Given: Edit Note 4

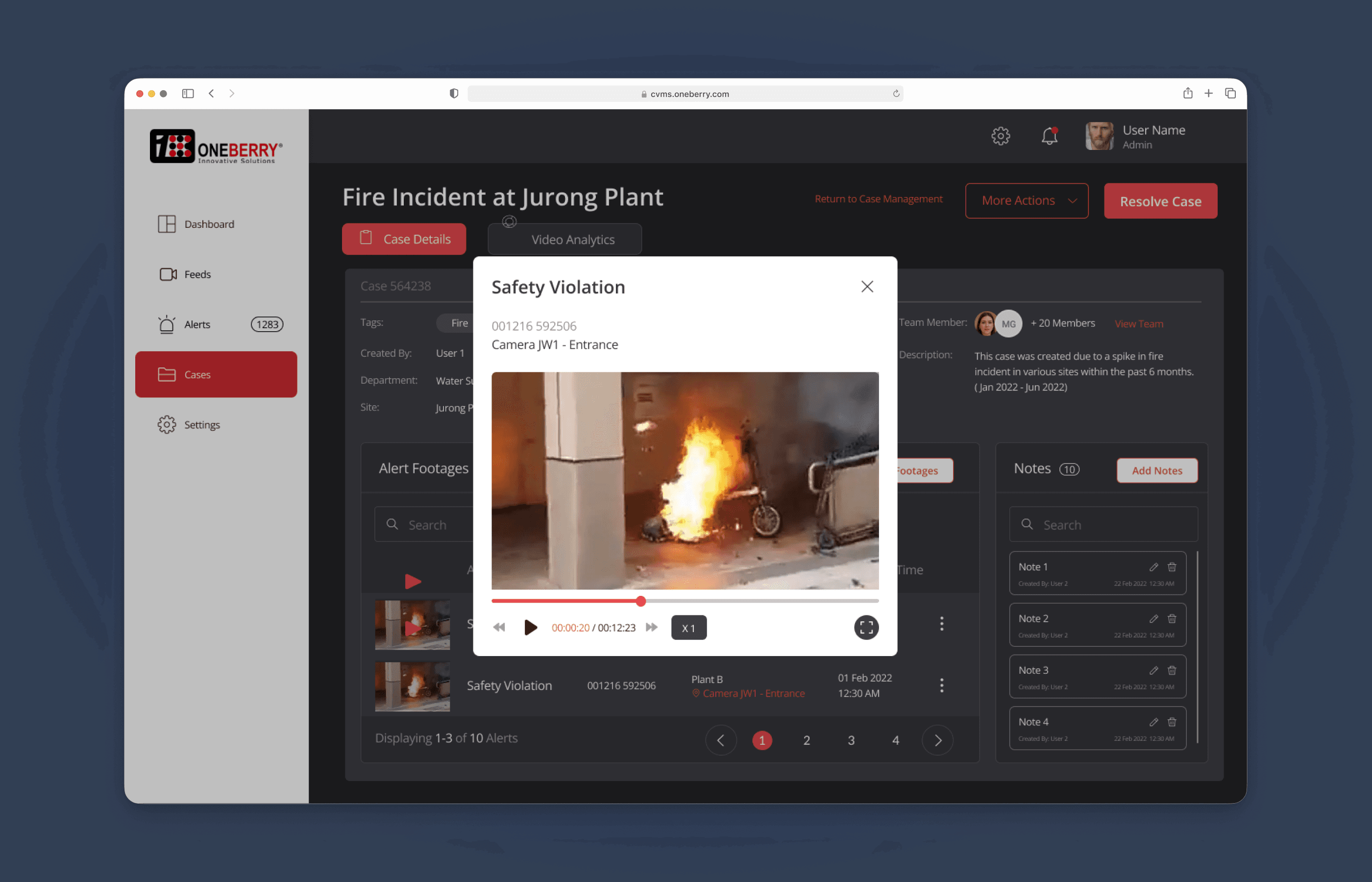Looking at the screenshot, I should tap(1154, 722).
